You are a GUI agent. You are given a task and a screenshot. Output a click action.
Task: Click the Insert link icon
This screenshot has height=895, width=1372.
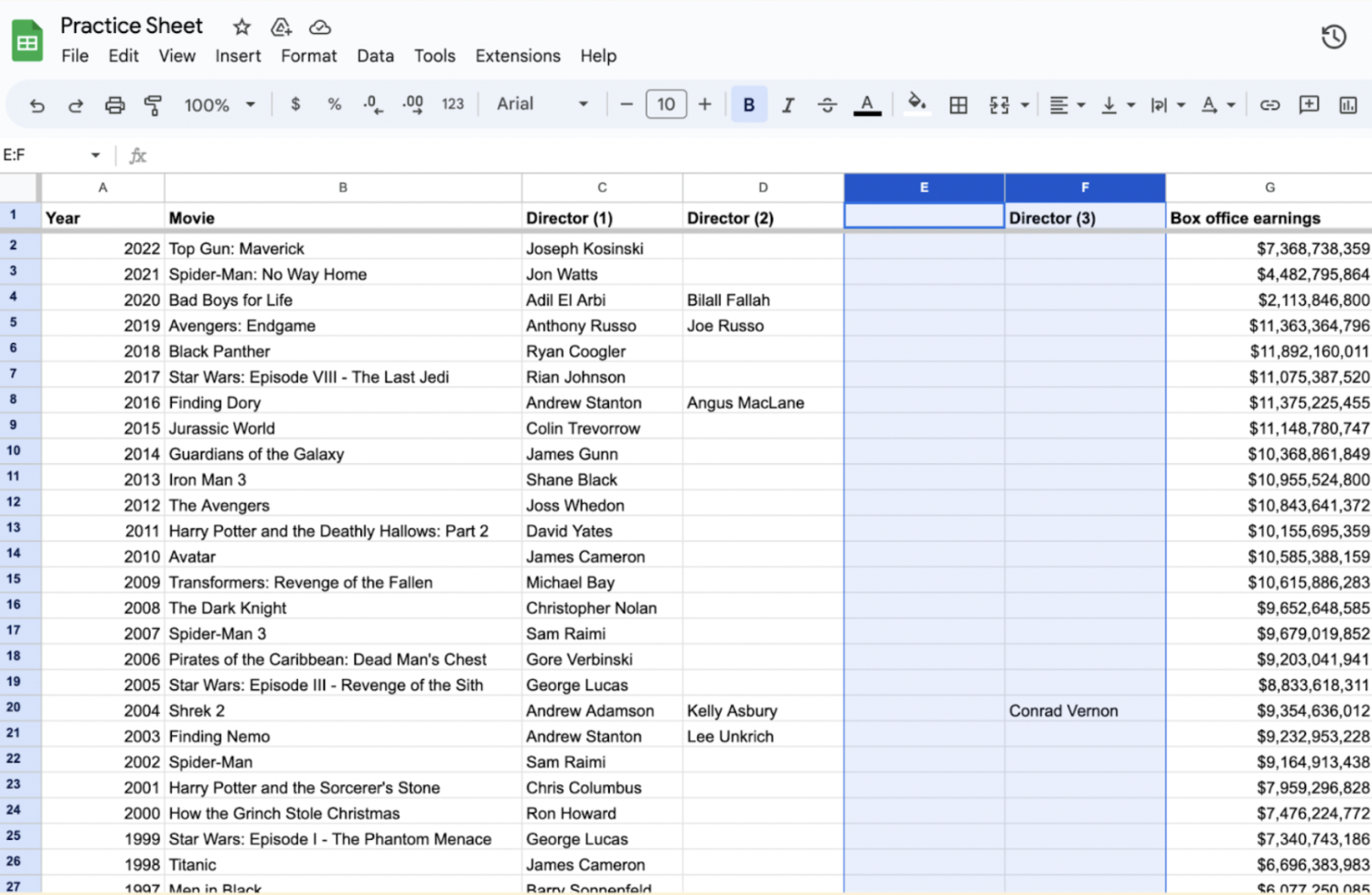pos(1270,105)
